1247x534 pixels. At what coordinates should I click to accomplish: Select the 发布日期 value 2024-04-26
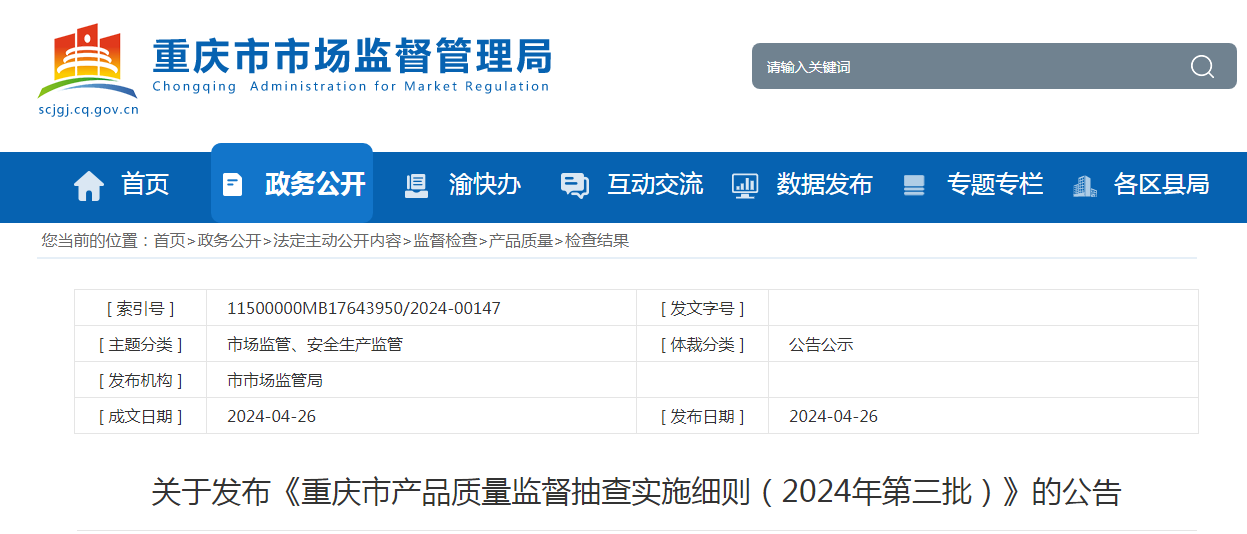[x=834, y=416]
